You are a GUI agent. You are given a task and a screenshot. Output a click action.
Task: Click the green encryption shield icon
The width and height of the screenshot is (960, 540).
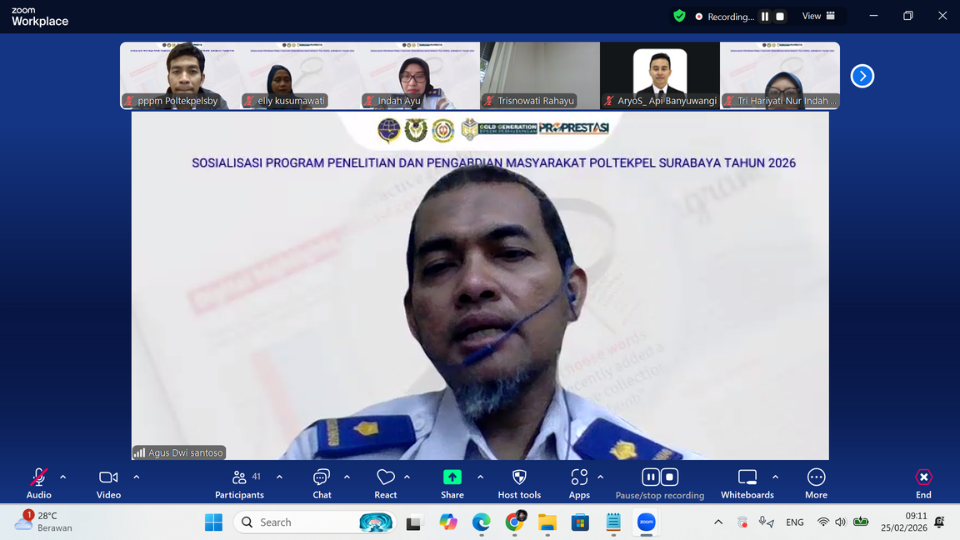point(679,16)
